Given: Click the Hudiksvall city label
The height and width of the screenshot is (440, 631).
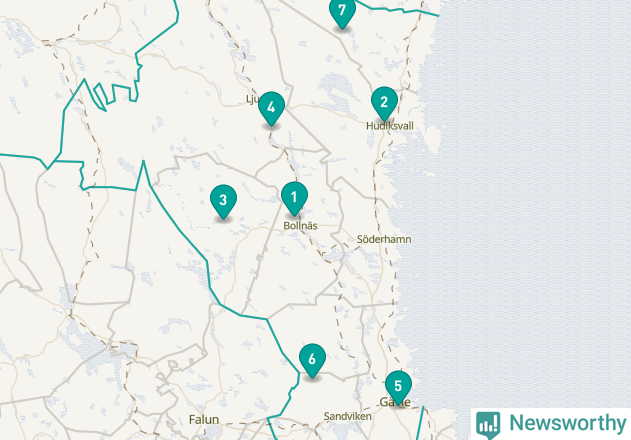Looking at the screenshot, I should (390, 126).
